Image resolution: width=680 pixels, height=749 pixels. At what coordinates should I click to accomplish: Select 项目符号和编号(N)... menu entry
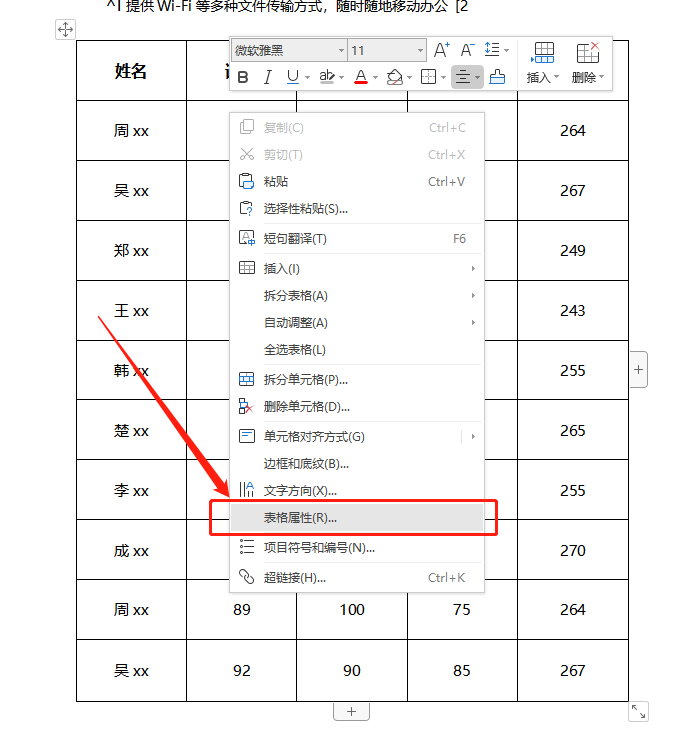tap(357, 547)
